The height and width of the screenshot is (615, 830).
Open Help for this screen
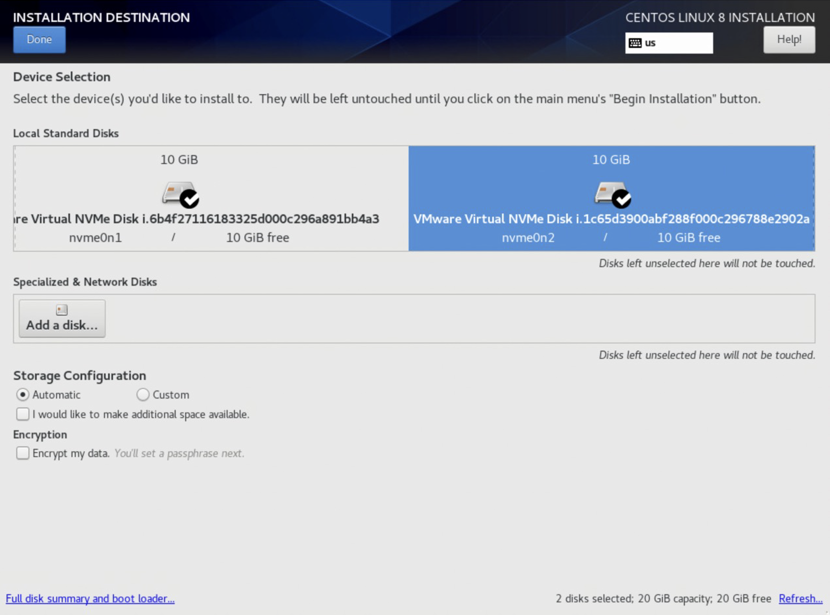[789, 38]
